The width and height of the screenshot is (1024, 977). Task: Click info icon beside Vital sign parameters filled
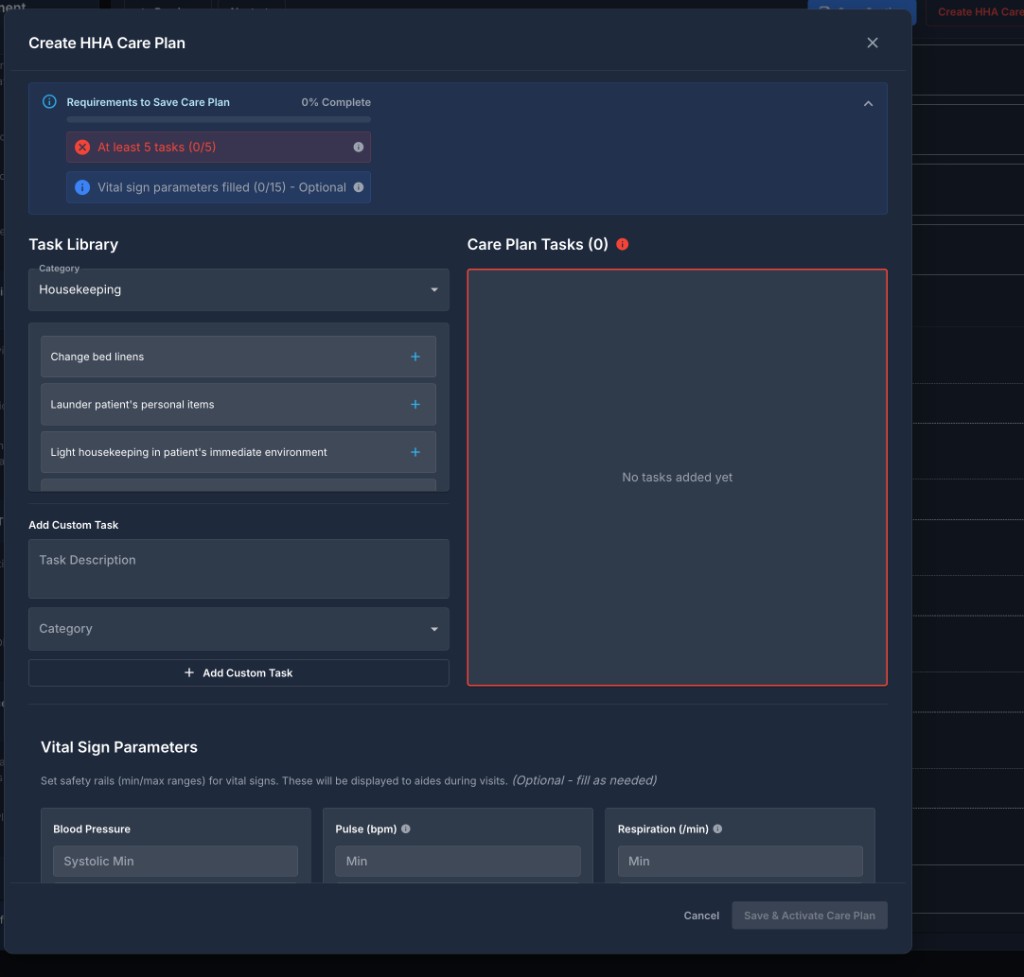tap(359, 187)
